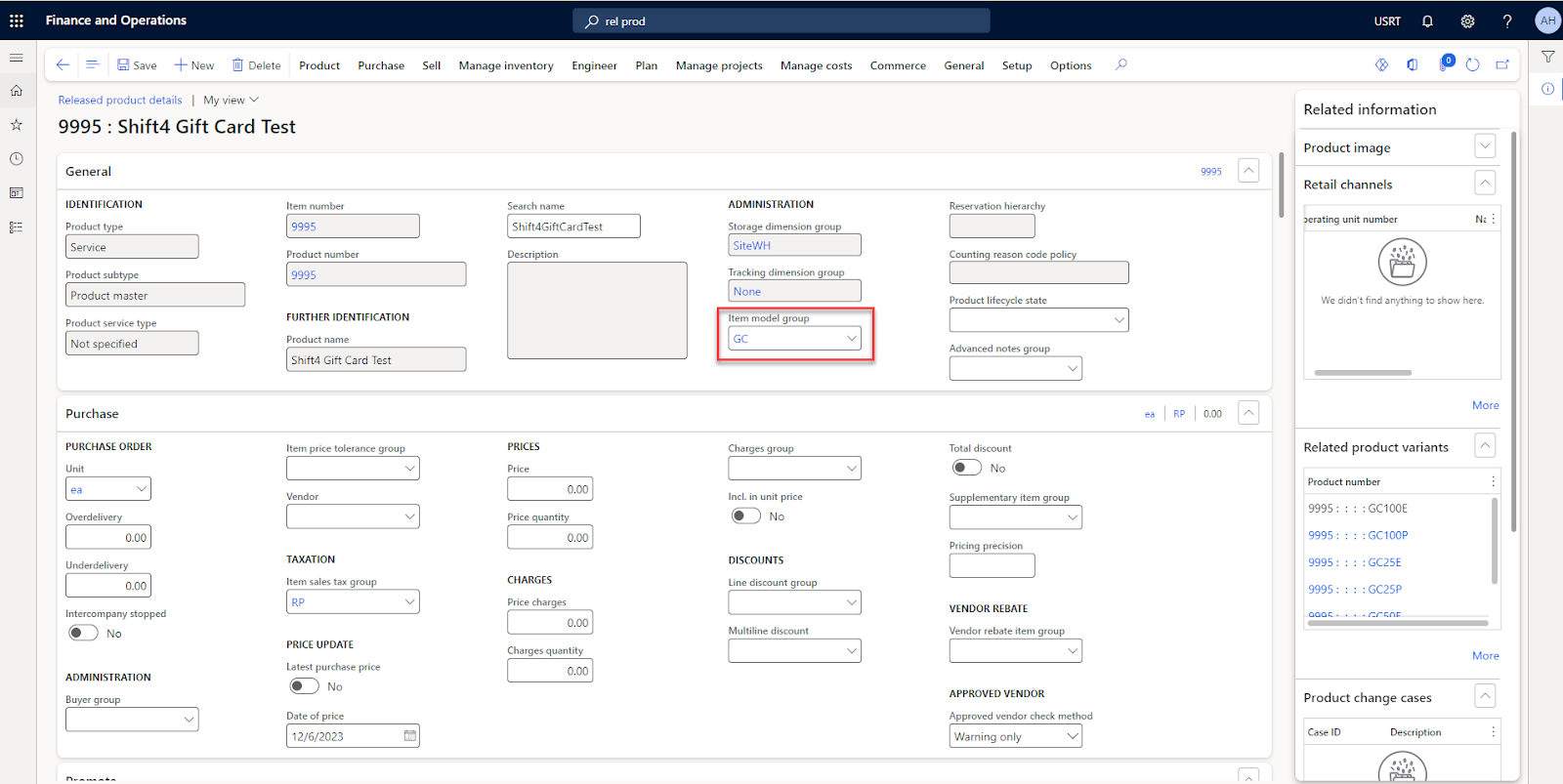Click the Delete button
Image resolution: width=1563 pixels, height=784 pixels.
256,65
